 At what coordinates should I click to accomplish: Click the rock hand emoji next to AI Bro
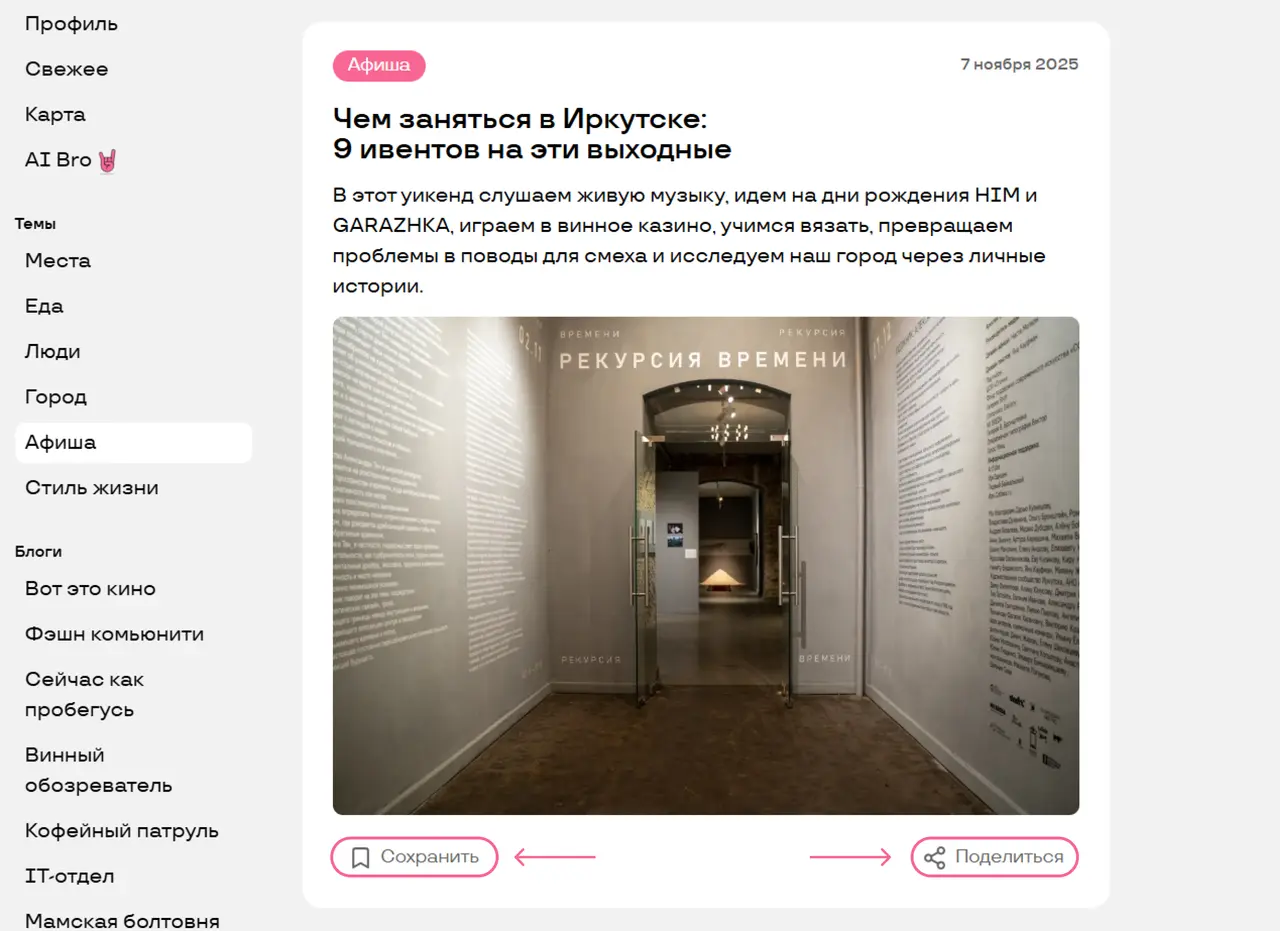pyautogui.click(x=107, y=161)
